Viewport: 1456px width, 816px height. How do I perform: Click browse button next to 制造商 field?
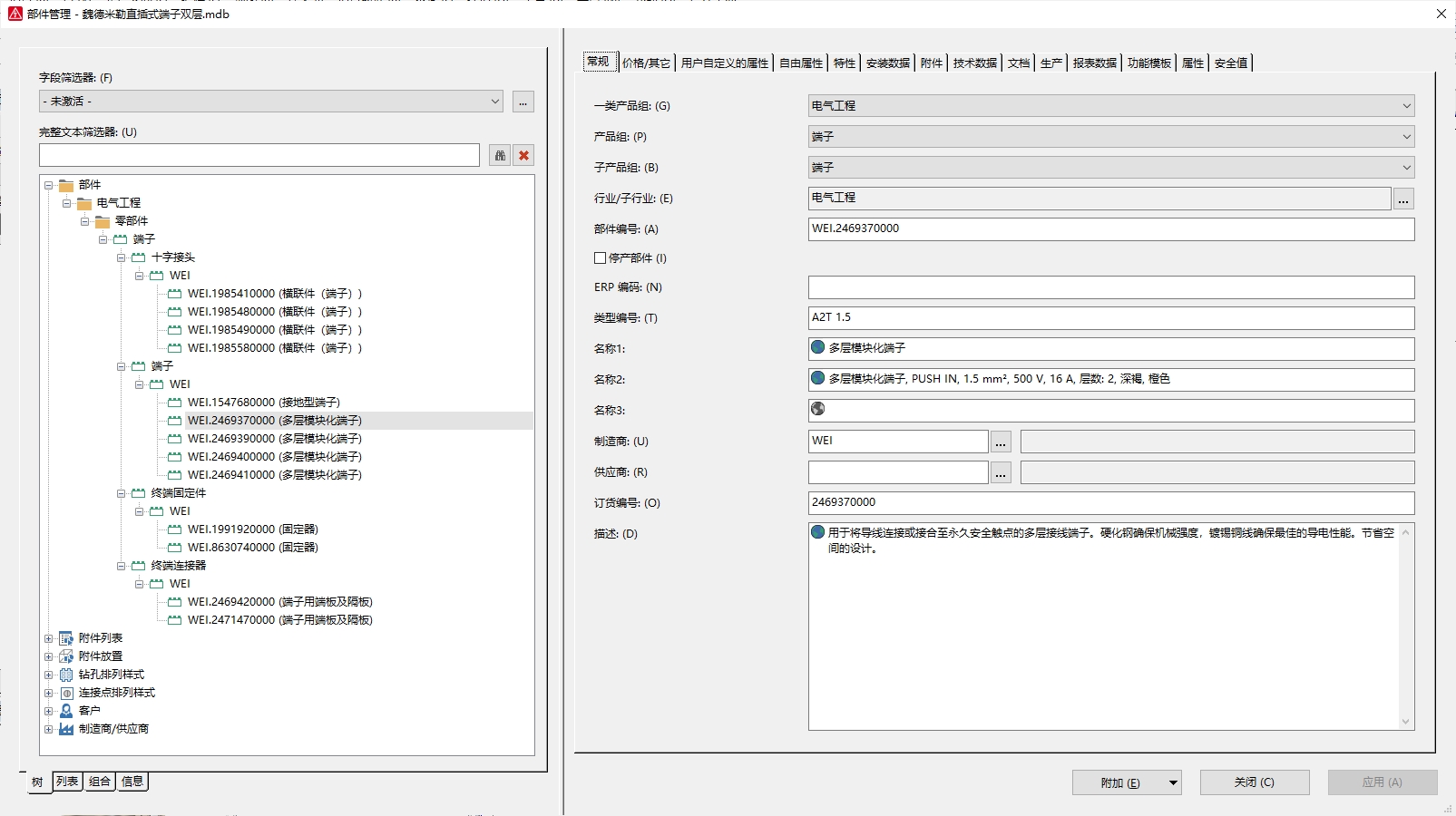1001,442
